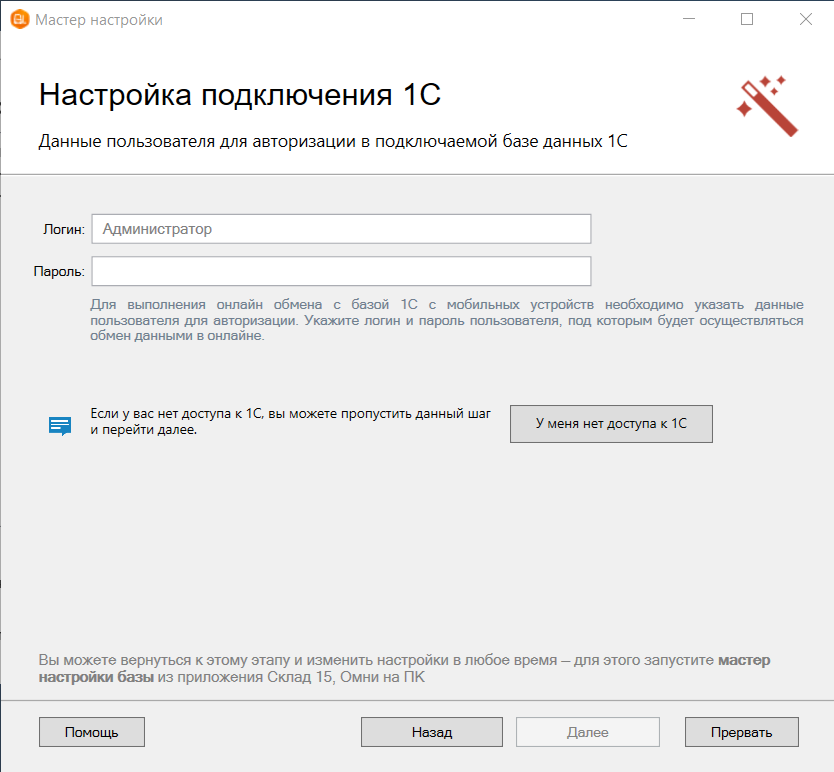Focus the Пароль password field

tap(341, 271)
